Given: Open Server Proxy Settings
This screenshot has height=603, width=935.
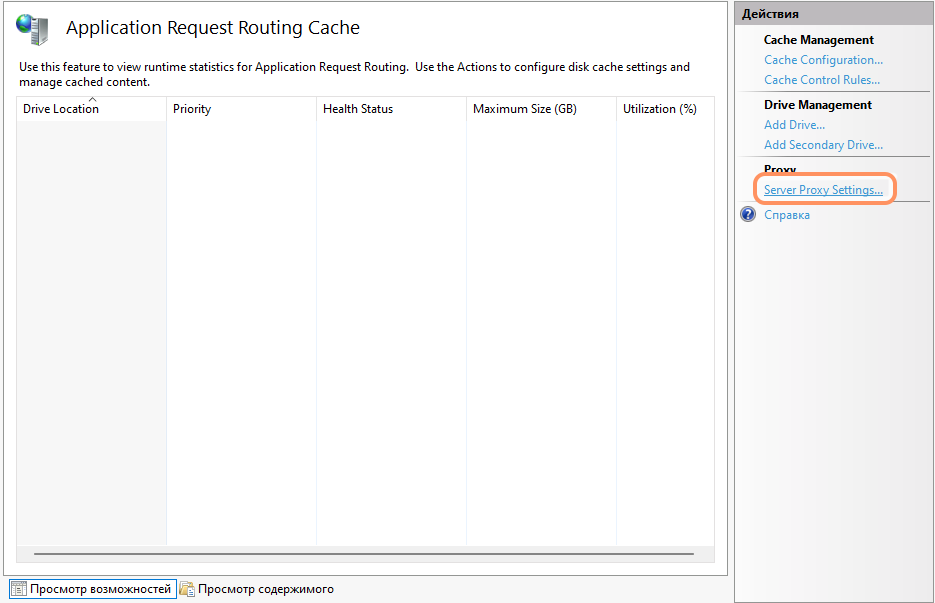Looking at the screenshot, I should coord(823,190).
